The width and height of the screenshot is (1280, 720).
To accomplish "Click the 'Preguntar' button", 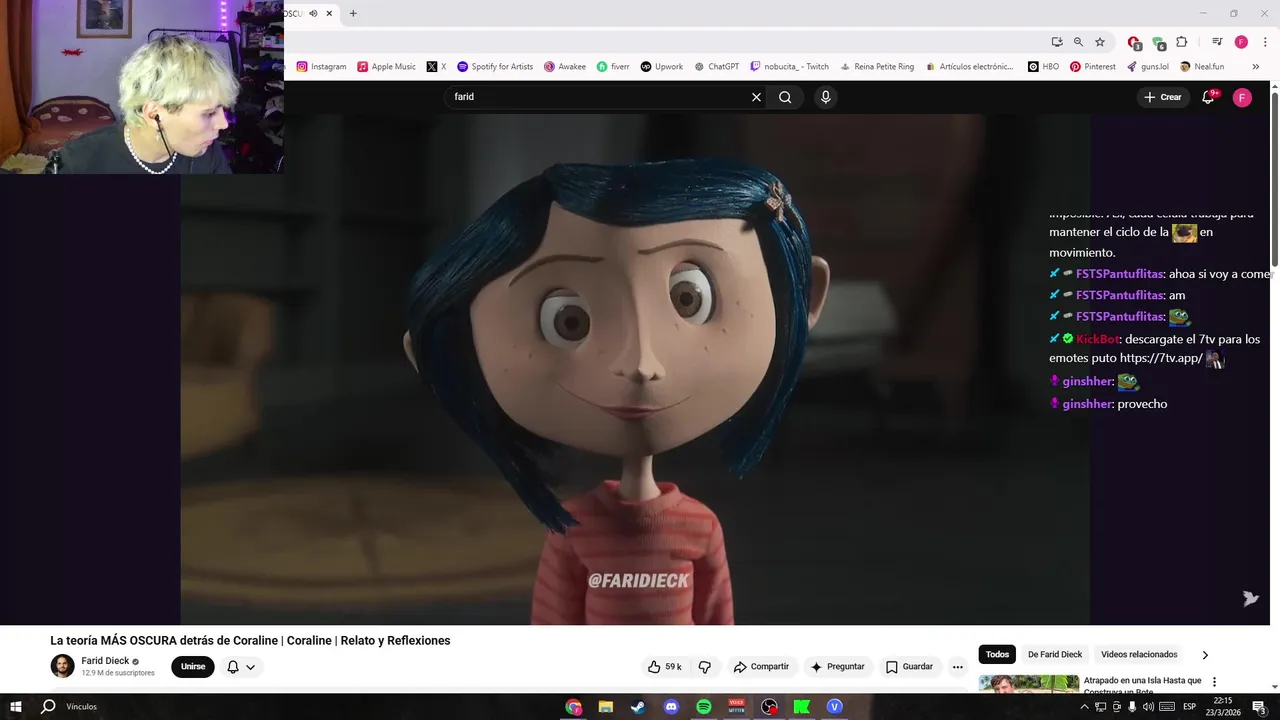I will click(x=837, y=667).
